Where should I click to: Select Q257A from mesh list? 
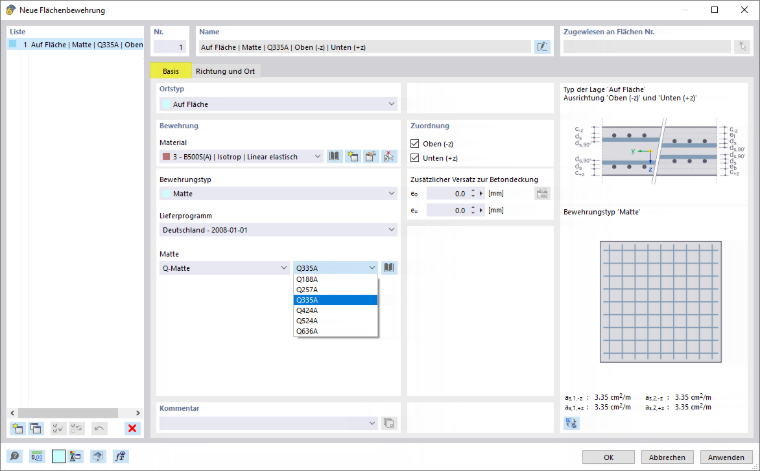335,290
